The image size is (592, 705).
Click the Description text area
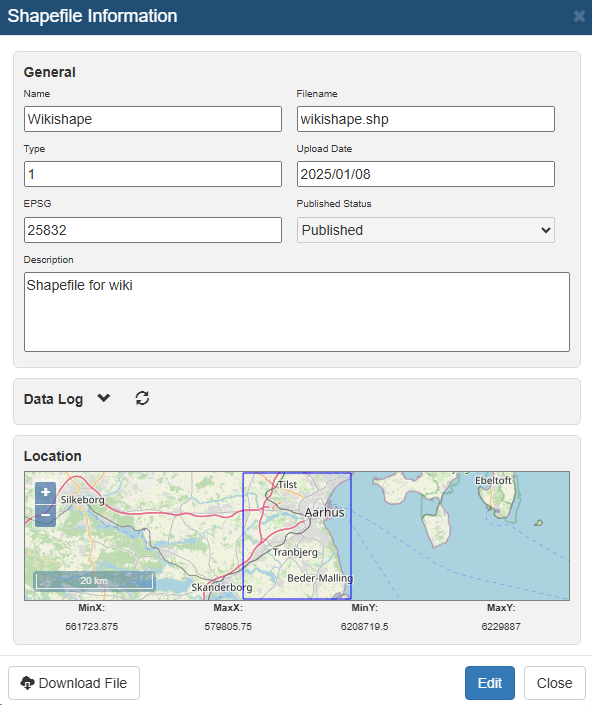point(297,312)
